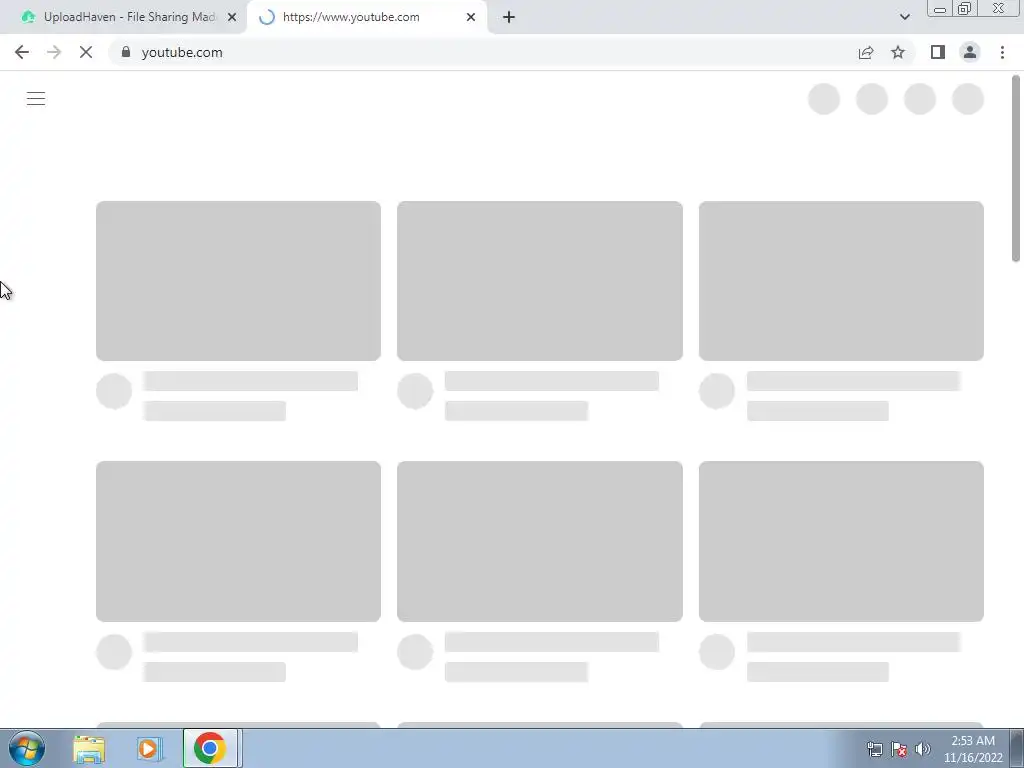The height and width of the screenshot is (768, 1024).
Task: Open the network tray icon
Action: (874, 750)
